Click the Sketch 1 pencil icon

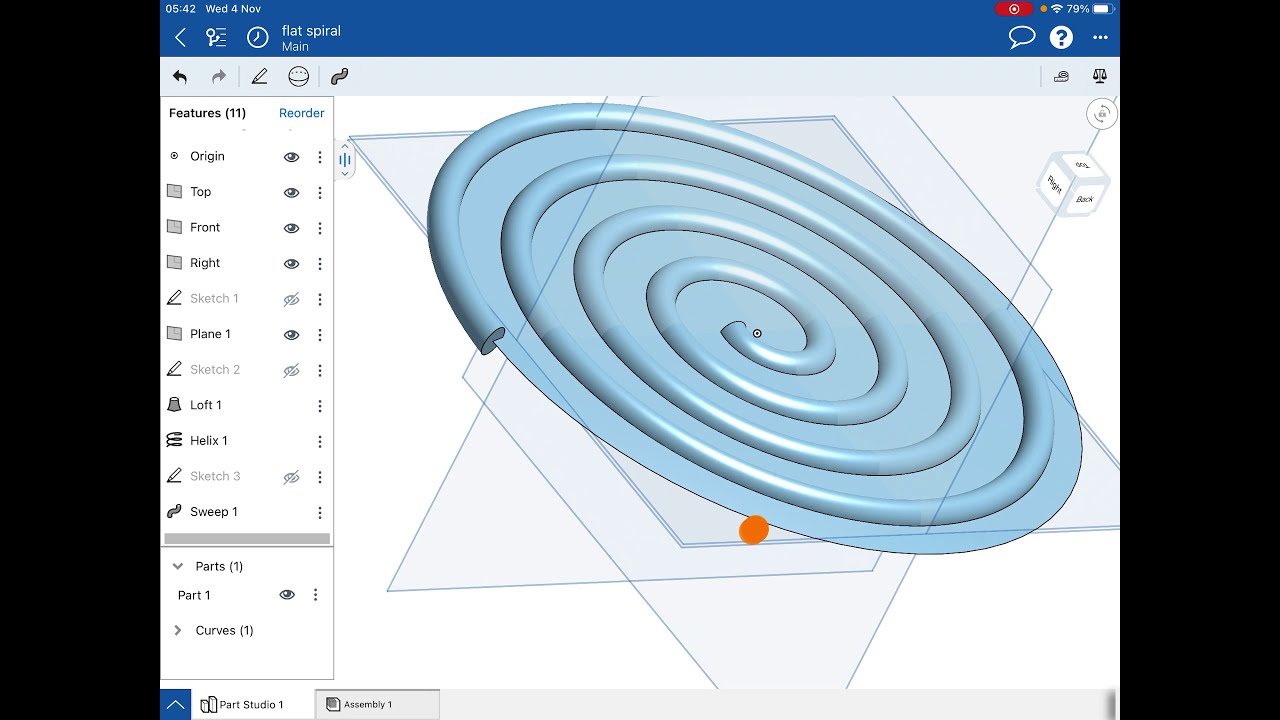[x=174, y=298]
